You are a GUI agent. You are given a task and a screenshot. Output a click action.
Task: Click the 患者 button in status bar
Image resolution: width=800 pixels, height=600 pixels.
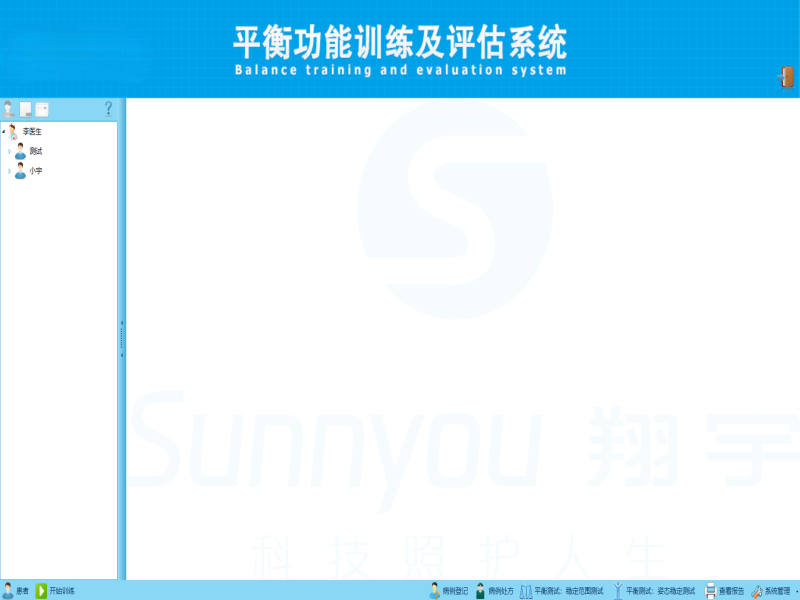[x=16, y=591]
